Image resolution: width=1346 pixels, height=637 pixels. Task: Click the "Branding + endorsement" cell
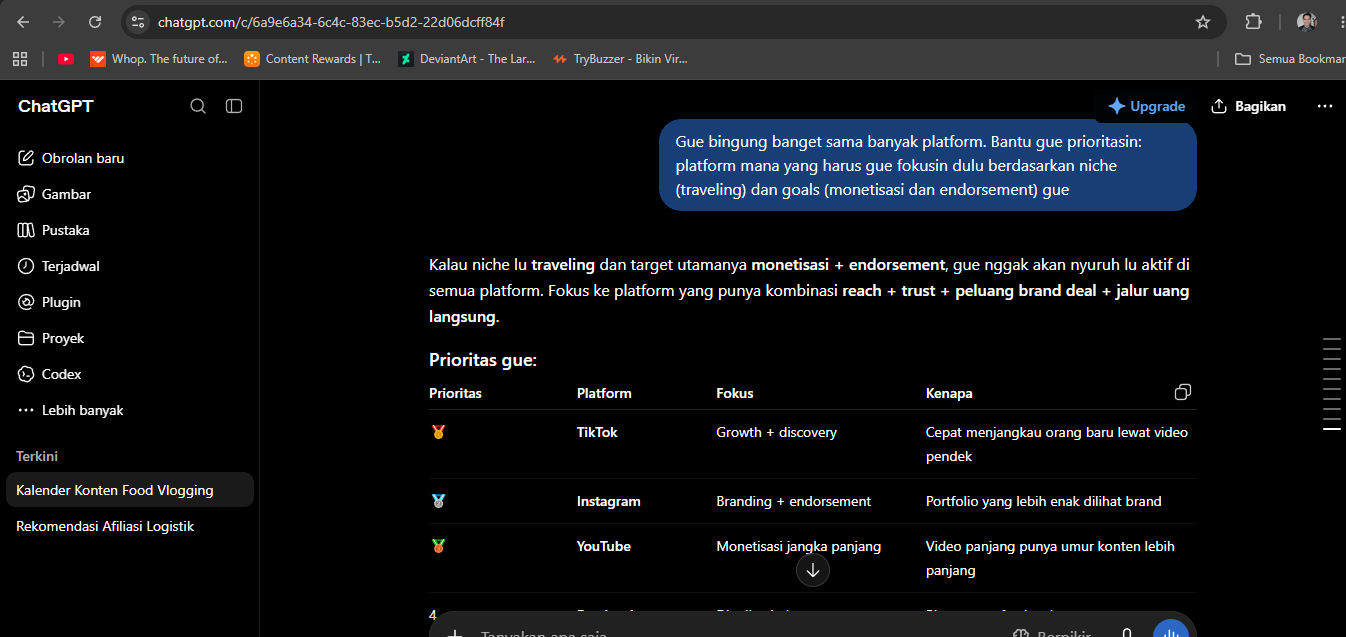[x=793, y=501]
